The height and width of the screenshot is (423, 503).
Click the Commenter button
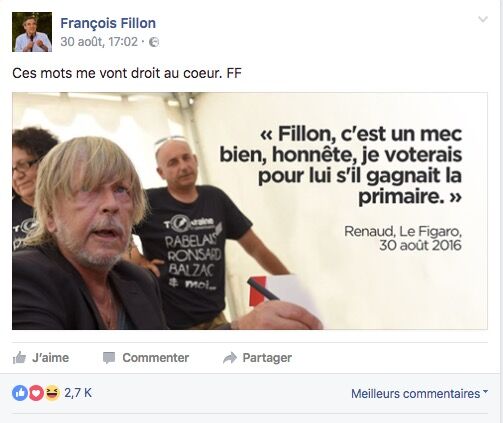click(x=146, y=358)
